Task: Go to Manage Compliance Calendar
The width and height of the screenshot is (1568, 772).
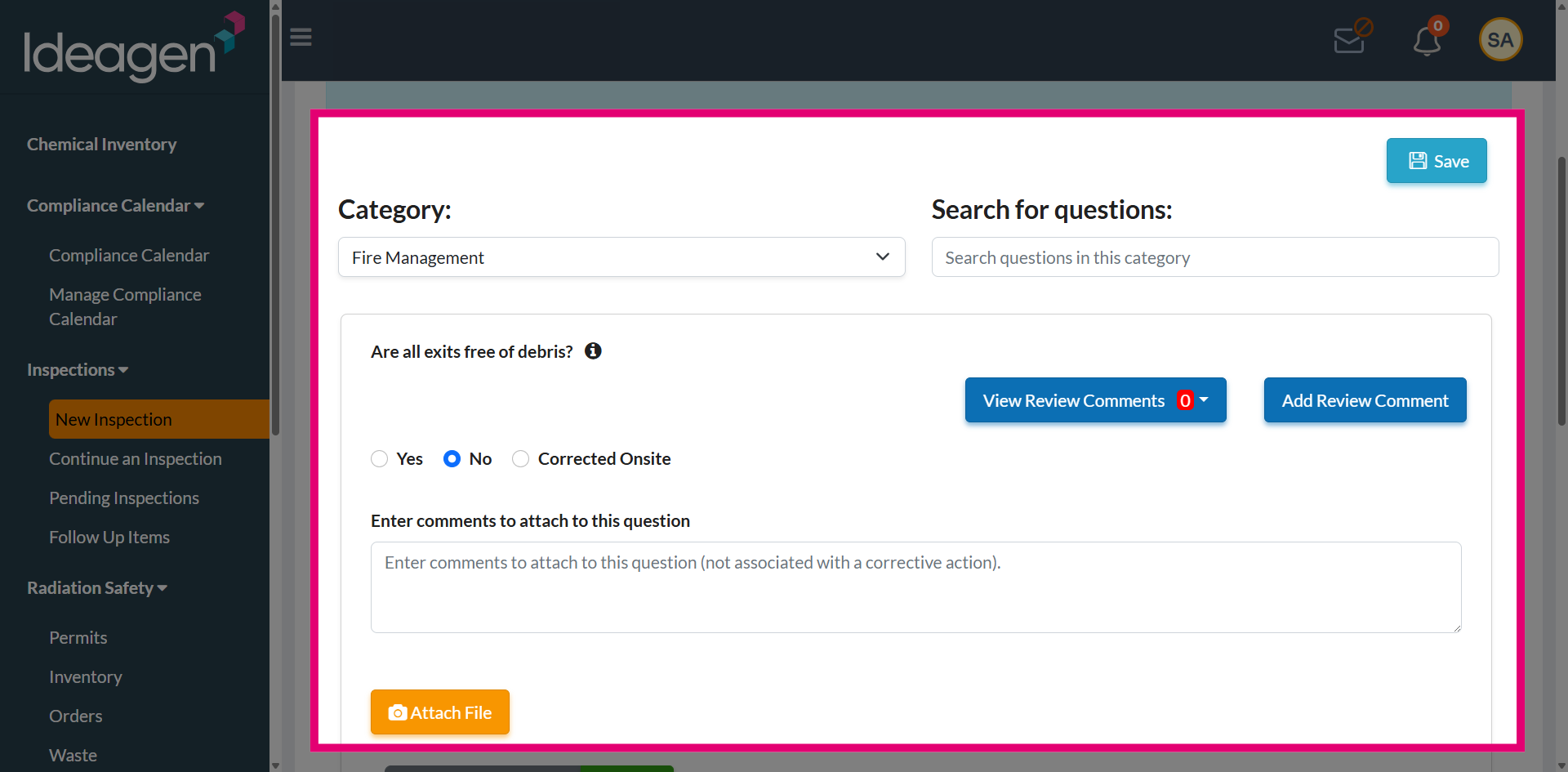Action: (125, 306)
